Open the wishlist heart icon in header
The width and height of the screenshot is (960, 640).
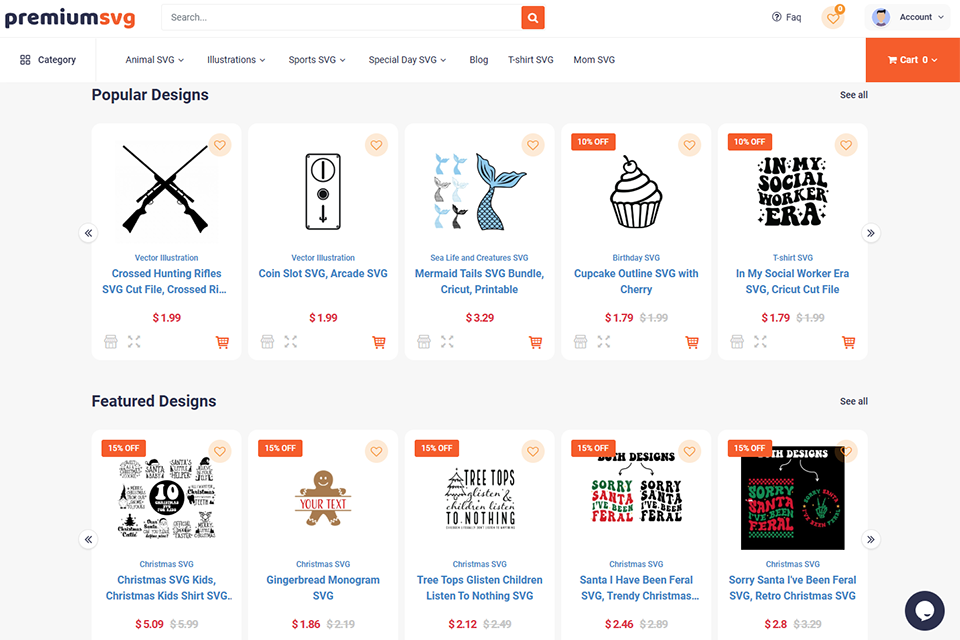[832, 17]
